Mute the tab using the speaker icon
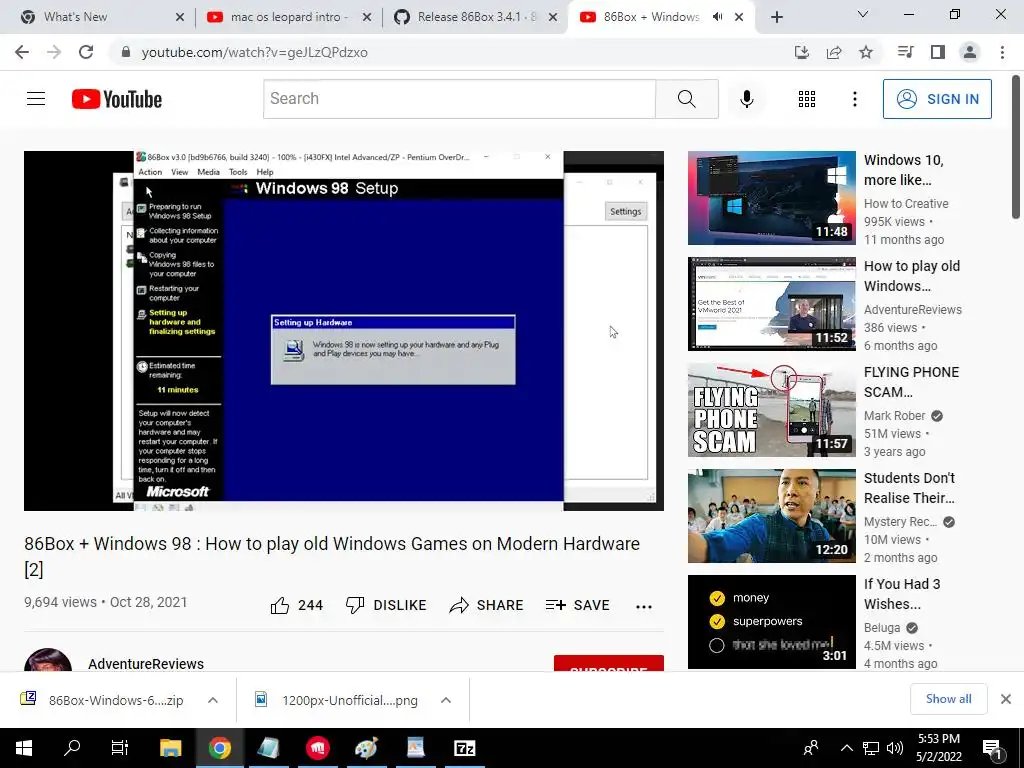 coord(717,17)
